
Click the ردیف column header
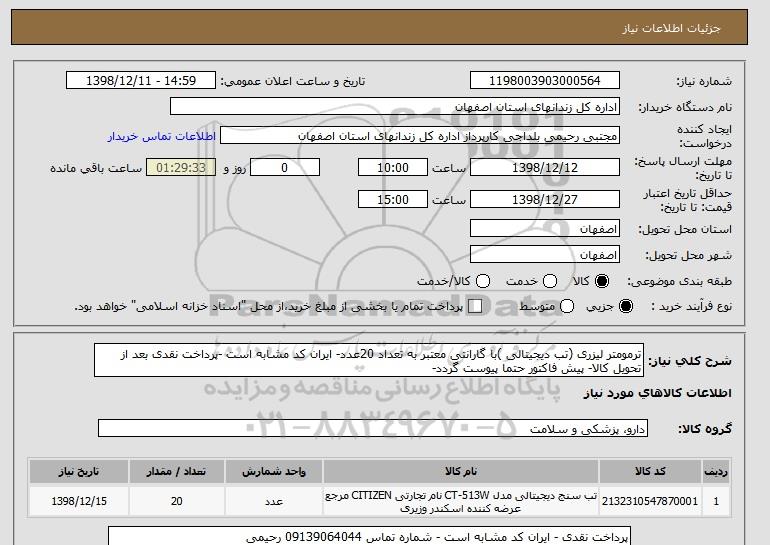click(716, 471)
